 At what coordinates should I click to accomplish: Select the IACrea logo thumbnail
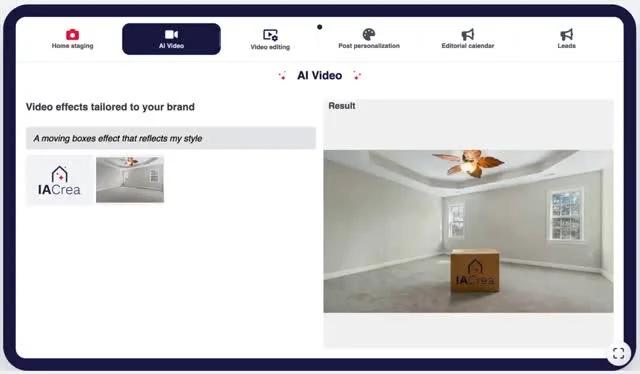(60, 180)
